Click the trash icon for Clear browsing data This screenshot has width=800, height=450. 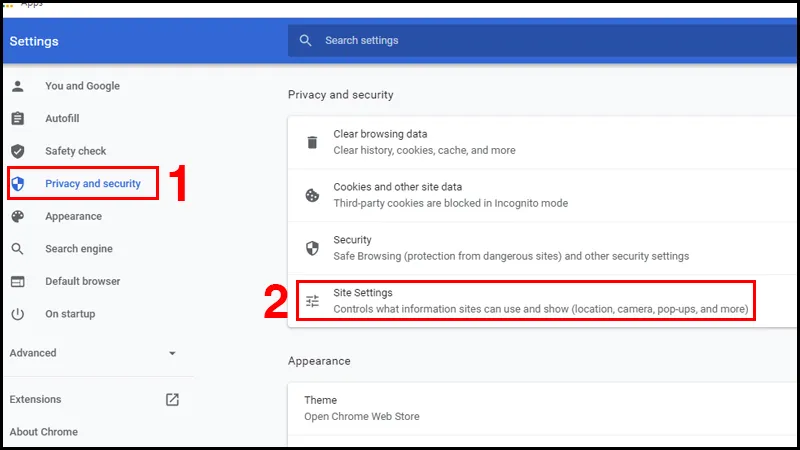click(313, 142)
